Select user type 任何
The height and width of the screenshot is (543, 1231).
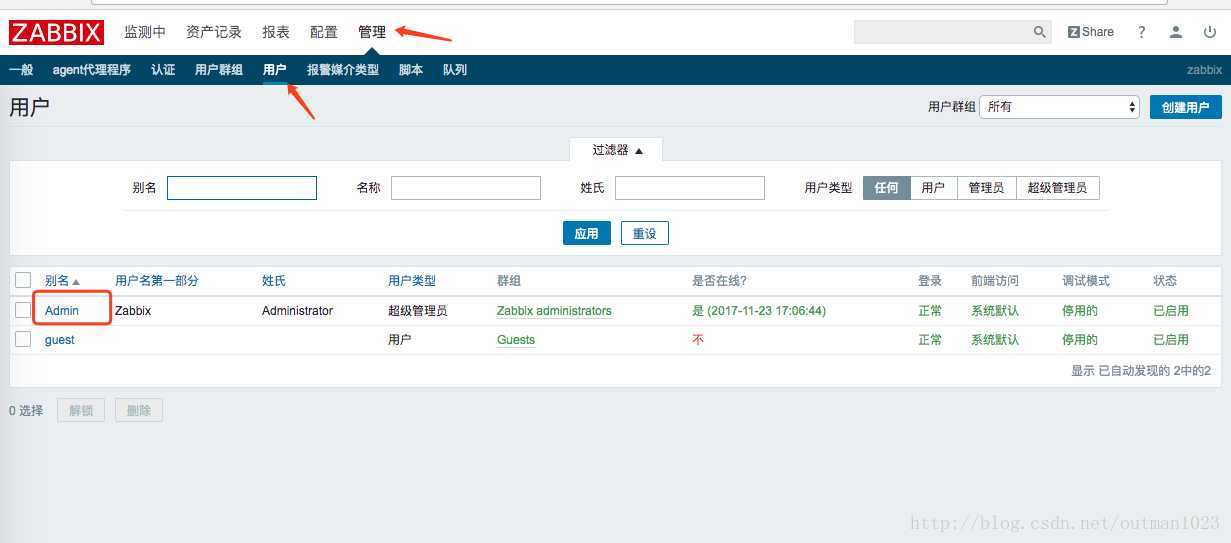[x=887, y=188]
